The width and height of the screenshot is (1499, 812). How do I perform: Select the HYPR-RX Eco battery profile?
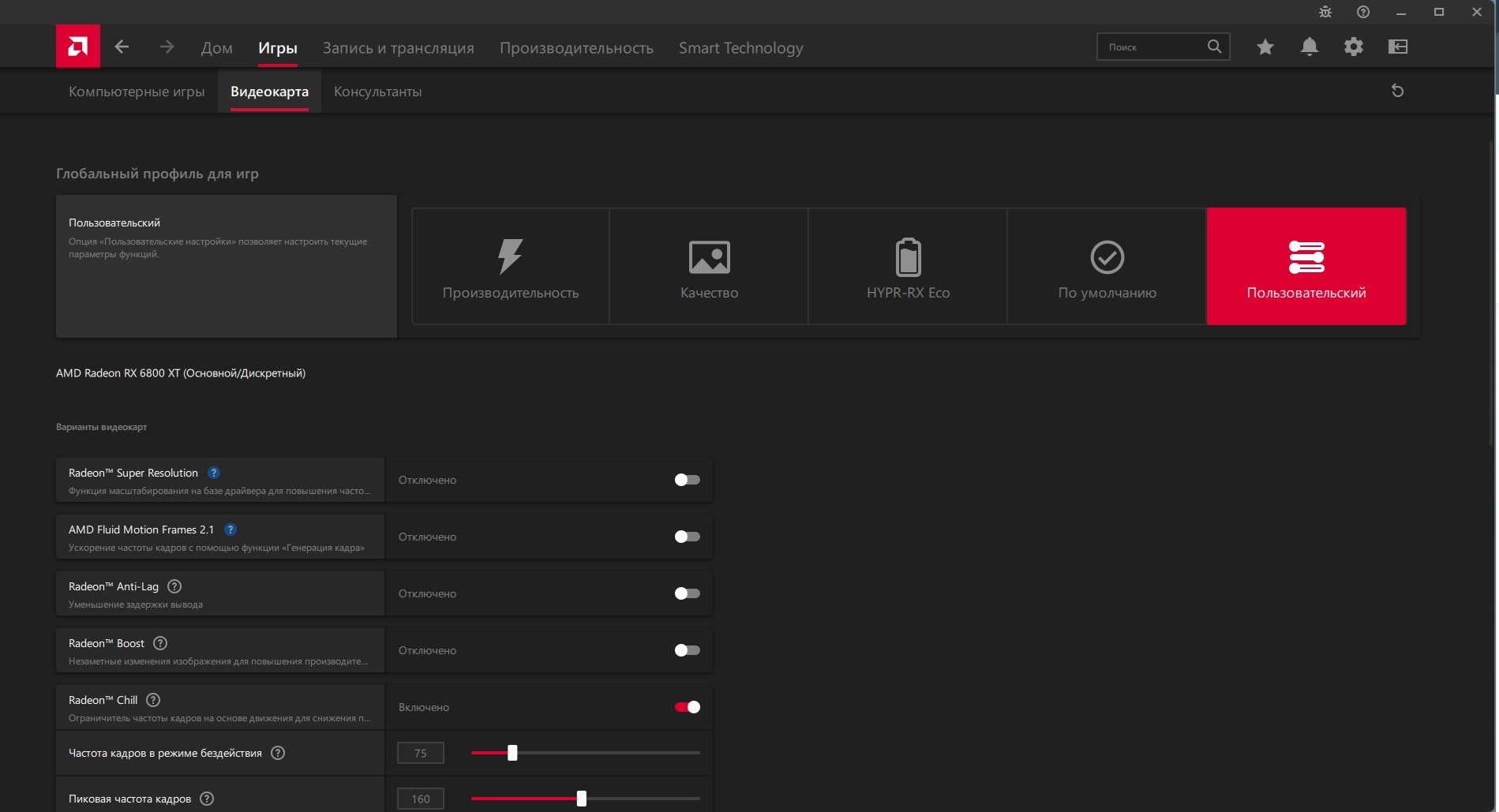tap(908, 267)
